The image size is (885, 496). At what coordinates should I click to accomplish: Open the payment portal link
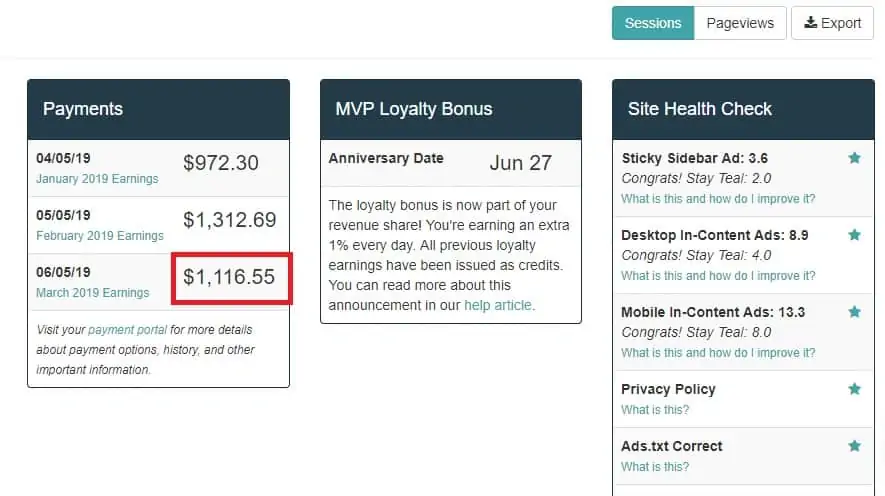point(128,330)
